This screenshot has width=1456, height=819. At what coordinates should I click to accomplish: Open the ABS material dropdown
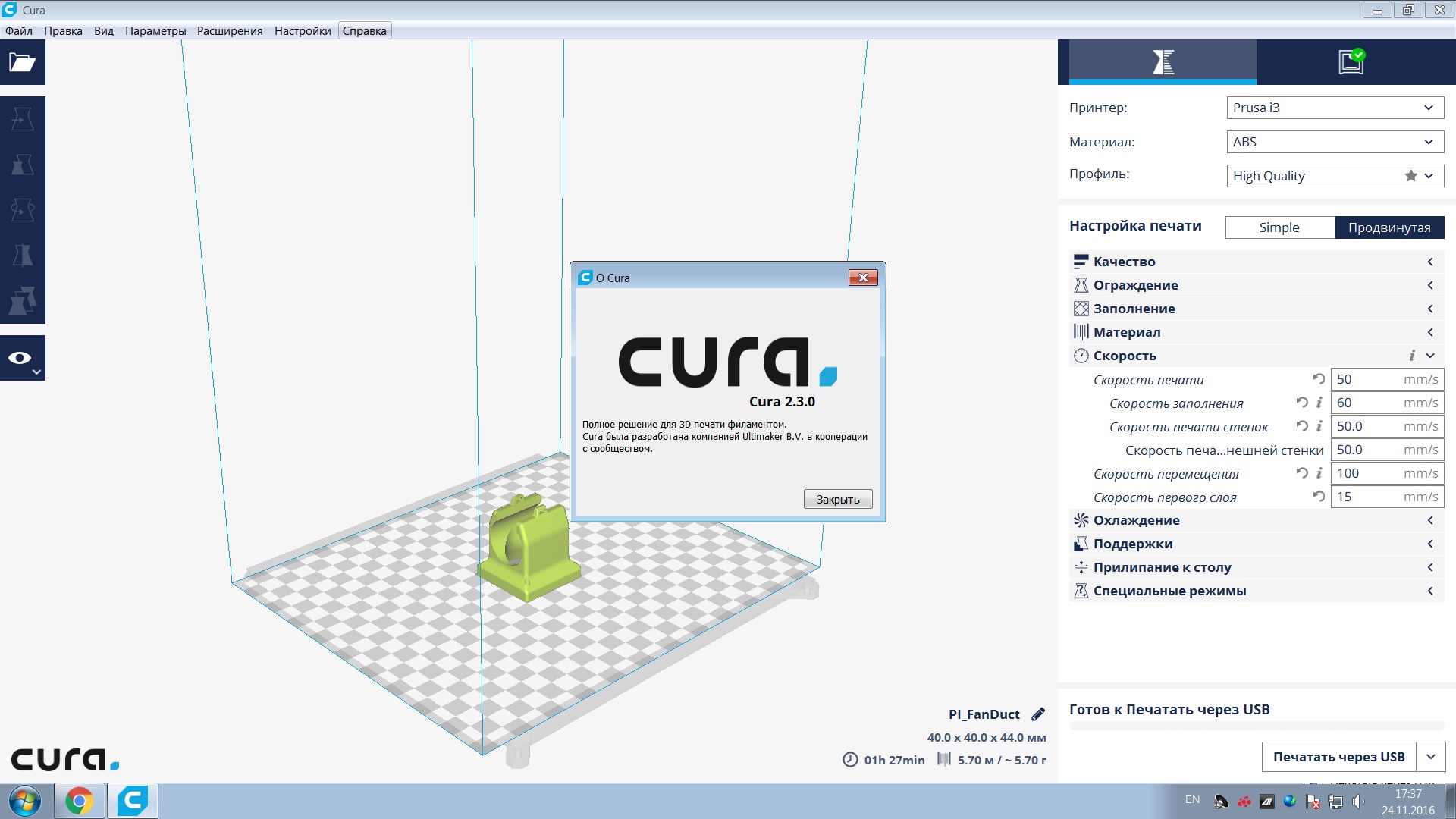[1335, 142]
